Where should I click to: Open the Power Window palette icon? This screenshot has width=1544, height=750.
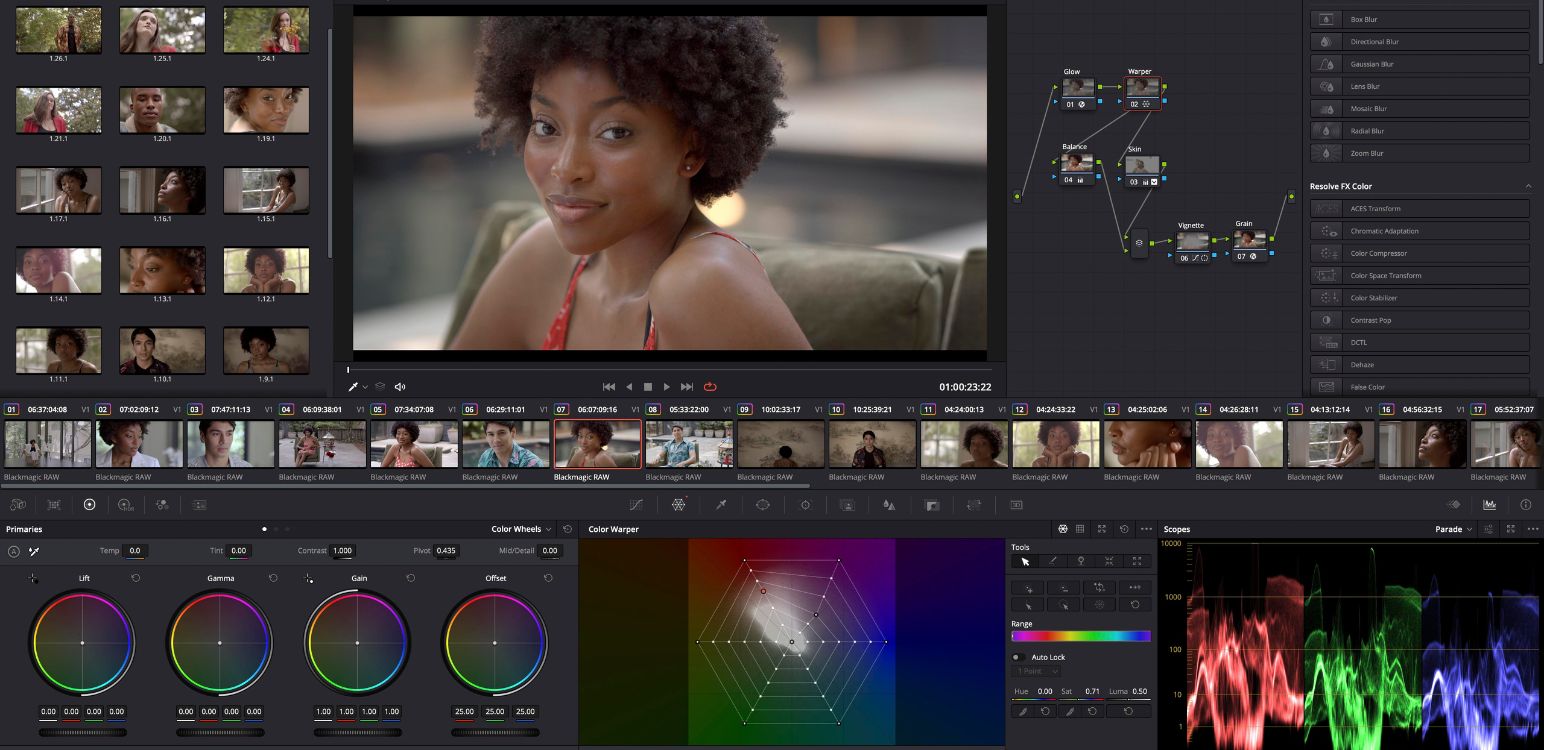click(x=763, y=505)
